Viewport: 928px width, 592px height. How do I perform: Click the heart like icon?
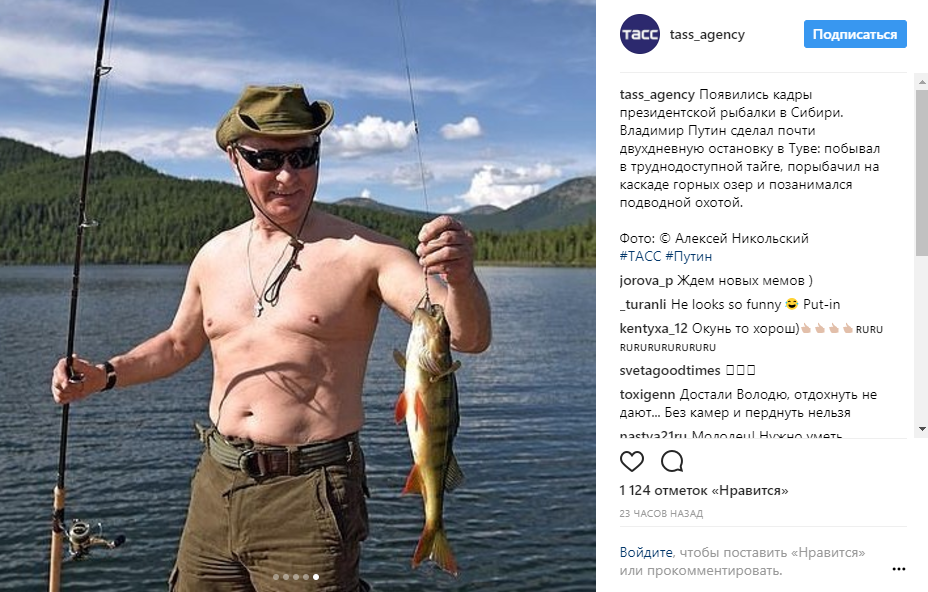tap(631, 461)
